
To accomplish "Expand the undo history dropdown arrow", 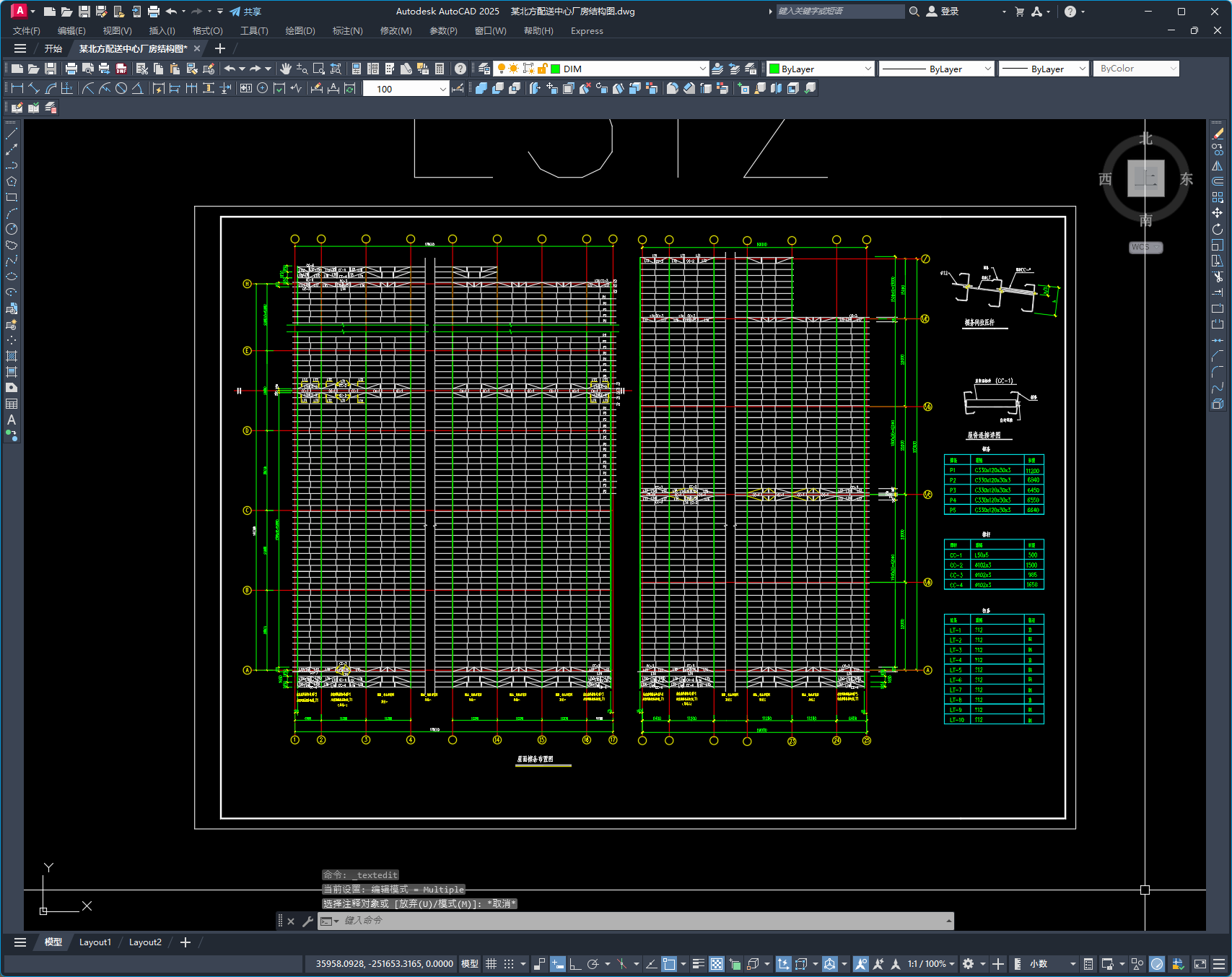I will (x=242, y=69).
